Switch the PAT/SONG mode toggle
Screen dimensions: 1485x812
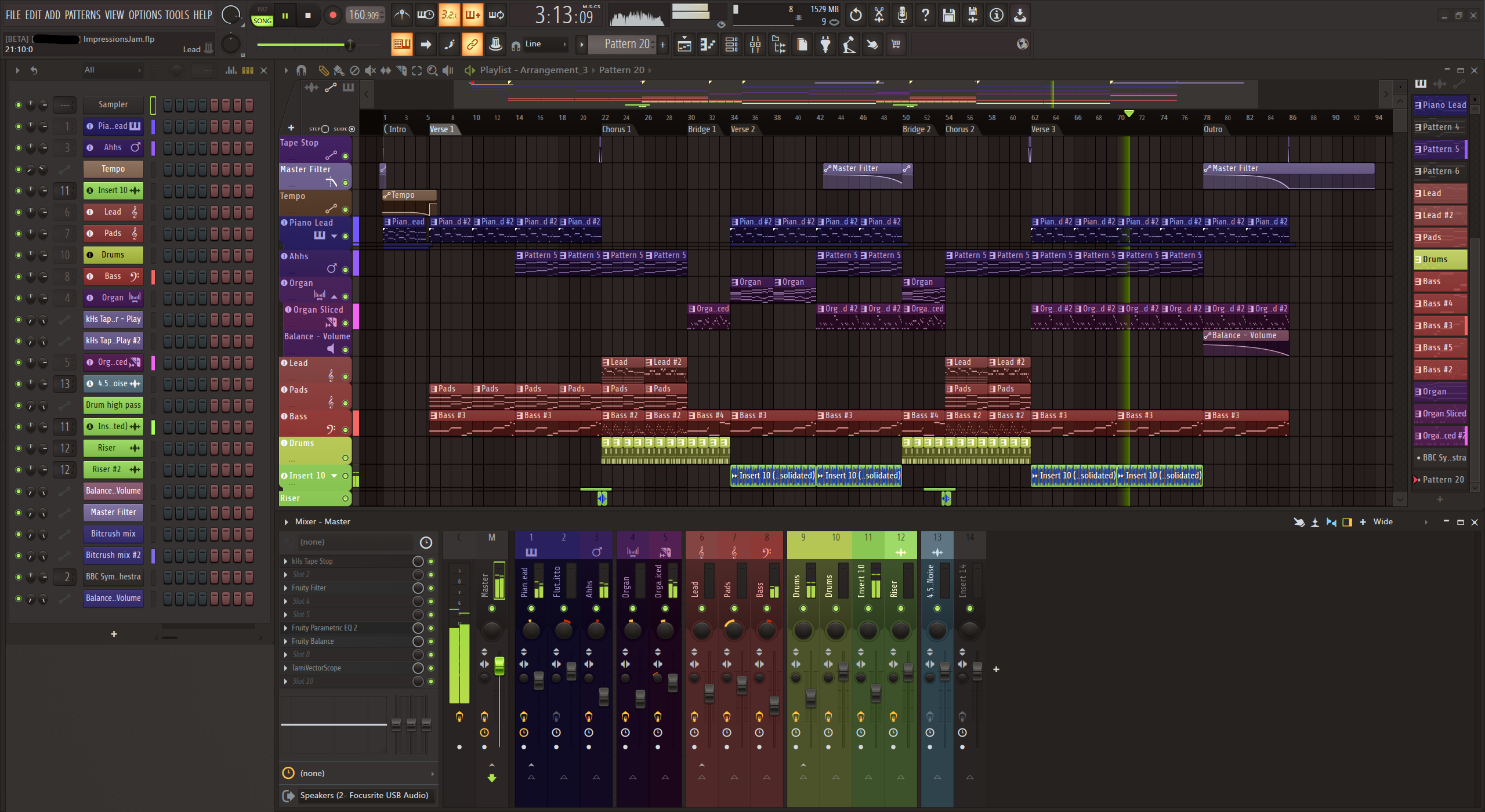262,16
